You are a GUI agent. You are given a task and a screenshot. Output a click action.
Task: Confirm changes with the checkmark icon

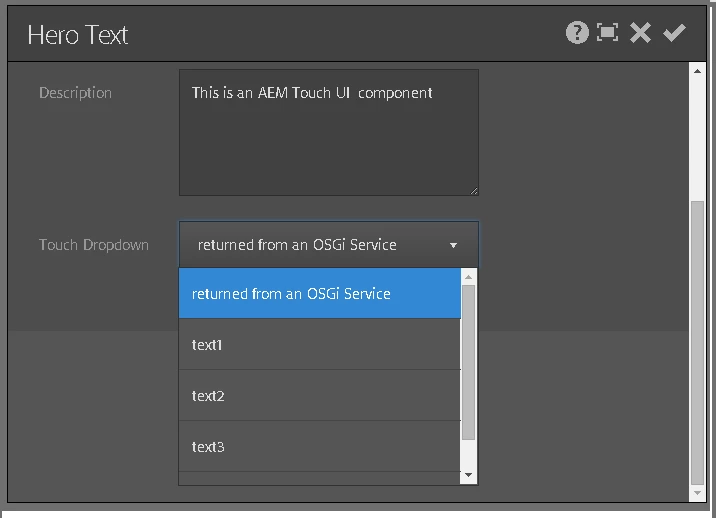[x=674, y=33]
